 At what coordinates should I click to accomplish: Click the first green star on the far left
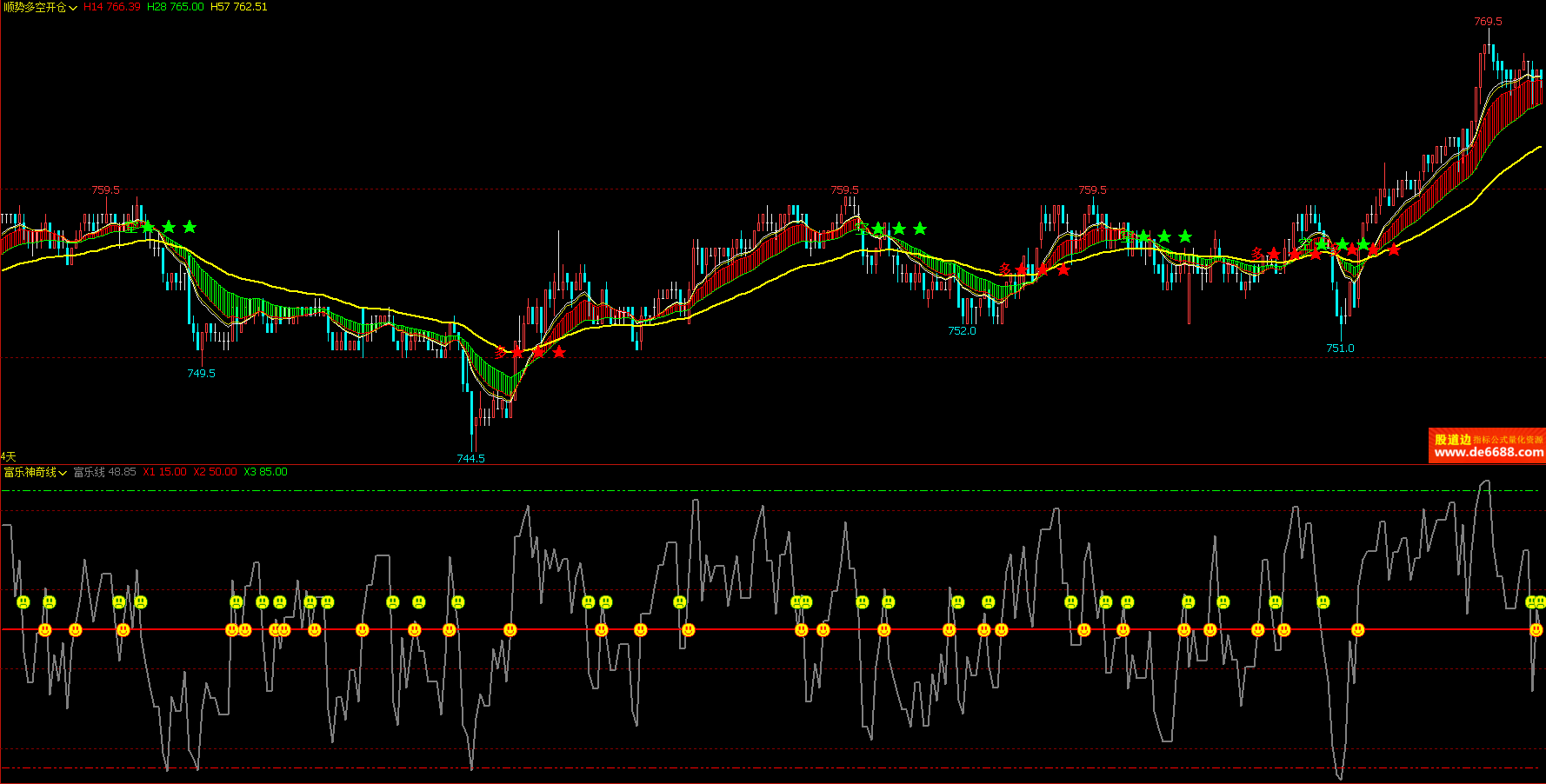(149, 227)
